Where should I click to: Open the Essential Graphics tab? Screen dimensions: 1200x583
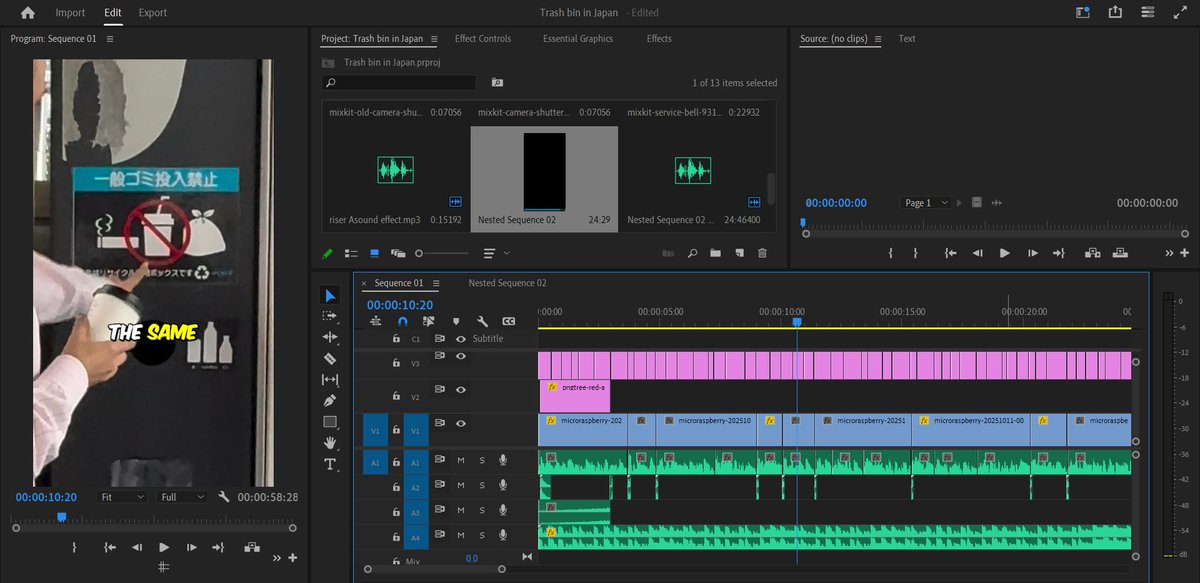[578, 39]
